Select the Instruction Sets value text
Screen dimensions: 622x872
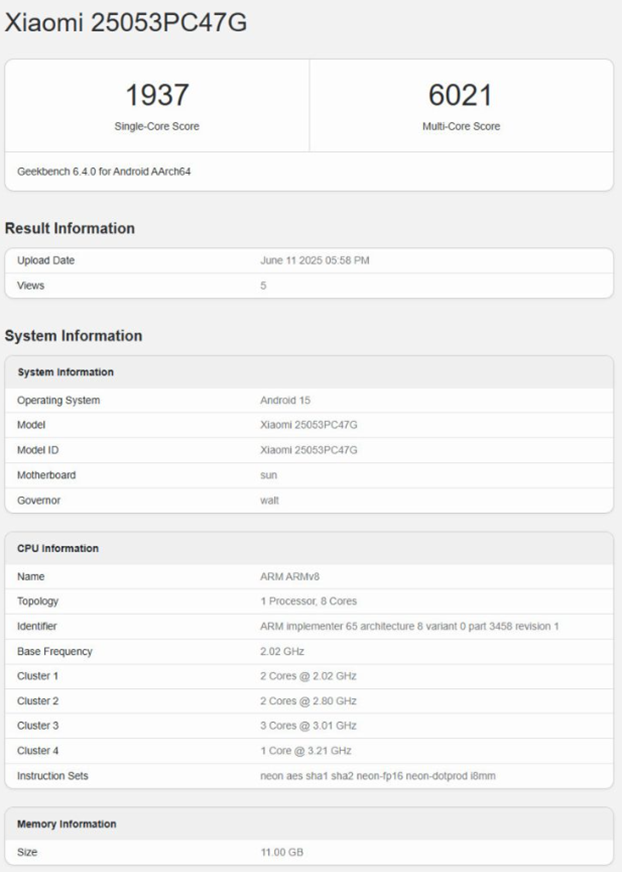coord(378,776)
